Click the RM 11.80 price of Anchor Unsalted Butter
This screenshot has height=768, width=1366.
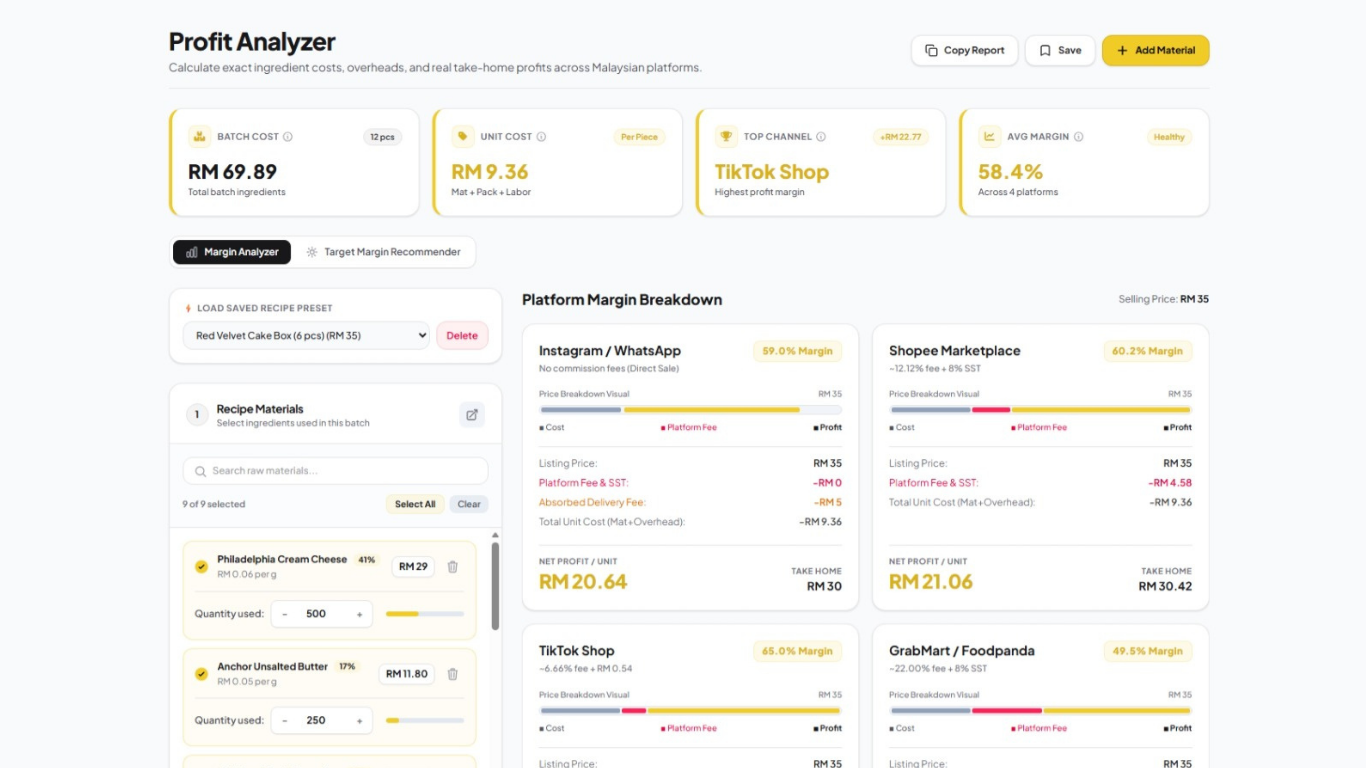coord(407,674)
